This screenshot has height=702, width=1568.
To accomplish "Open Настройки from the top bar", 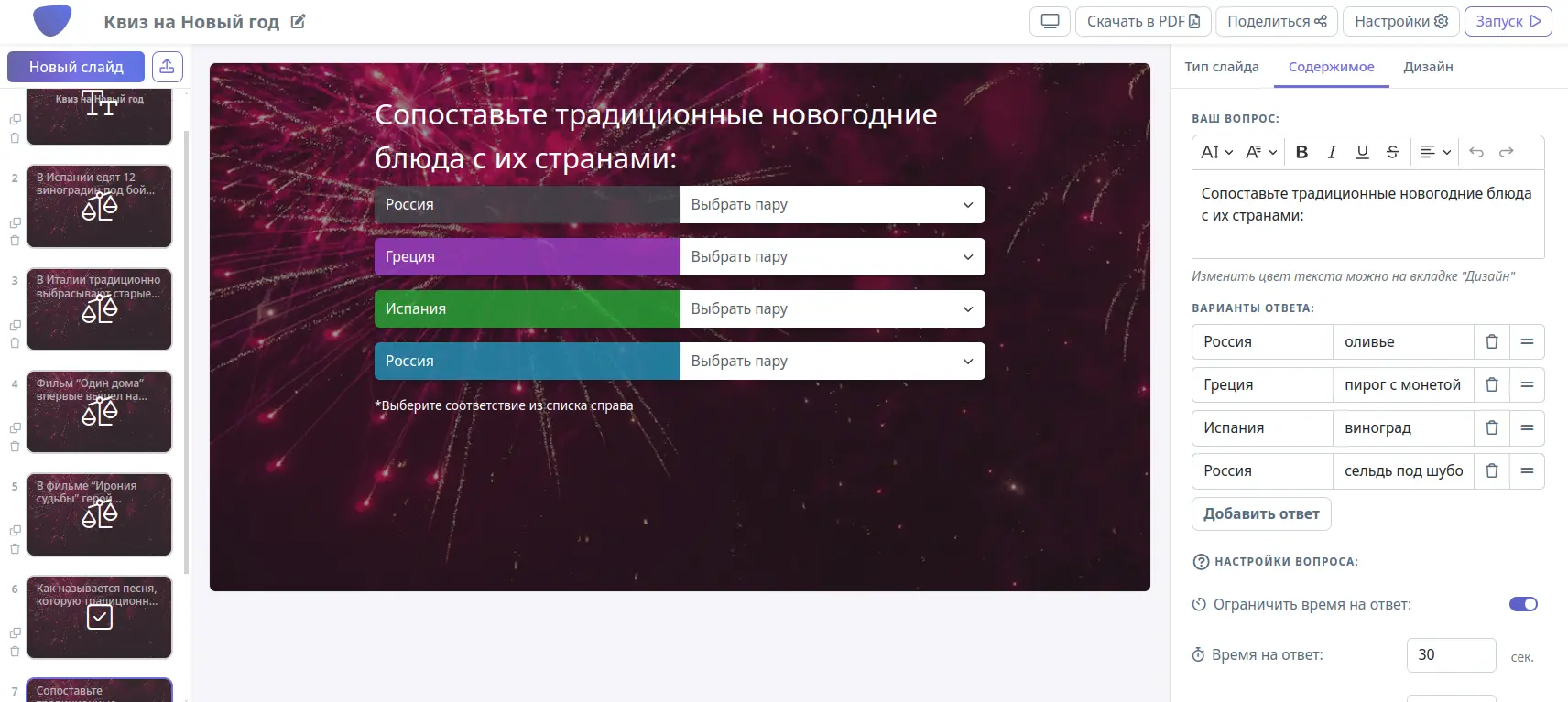I will tap(1400, 21).
